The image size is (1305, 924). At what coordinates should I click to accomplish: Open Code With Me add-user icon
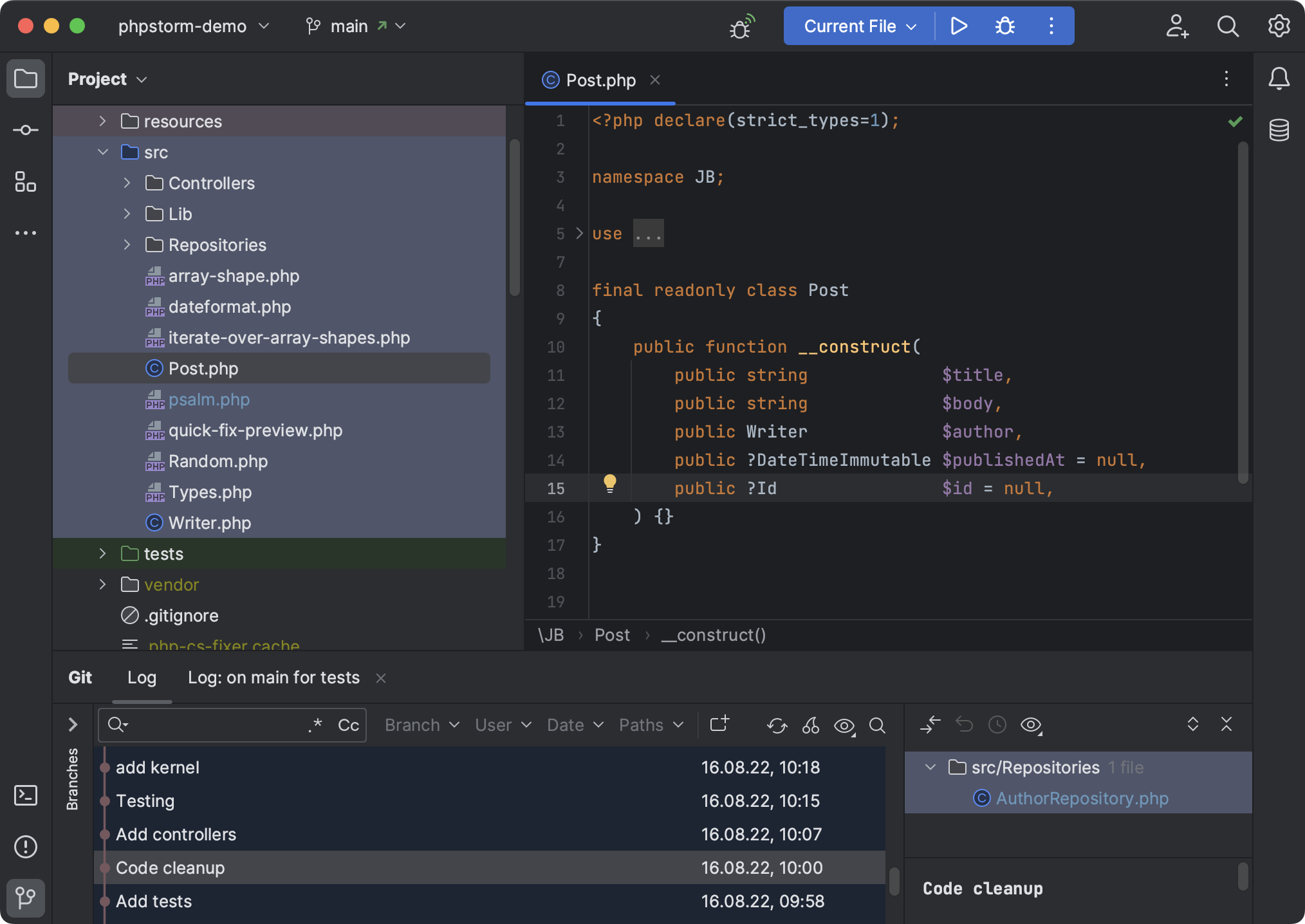(1176, 26)
